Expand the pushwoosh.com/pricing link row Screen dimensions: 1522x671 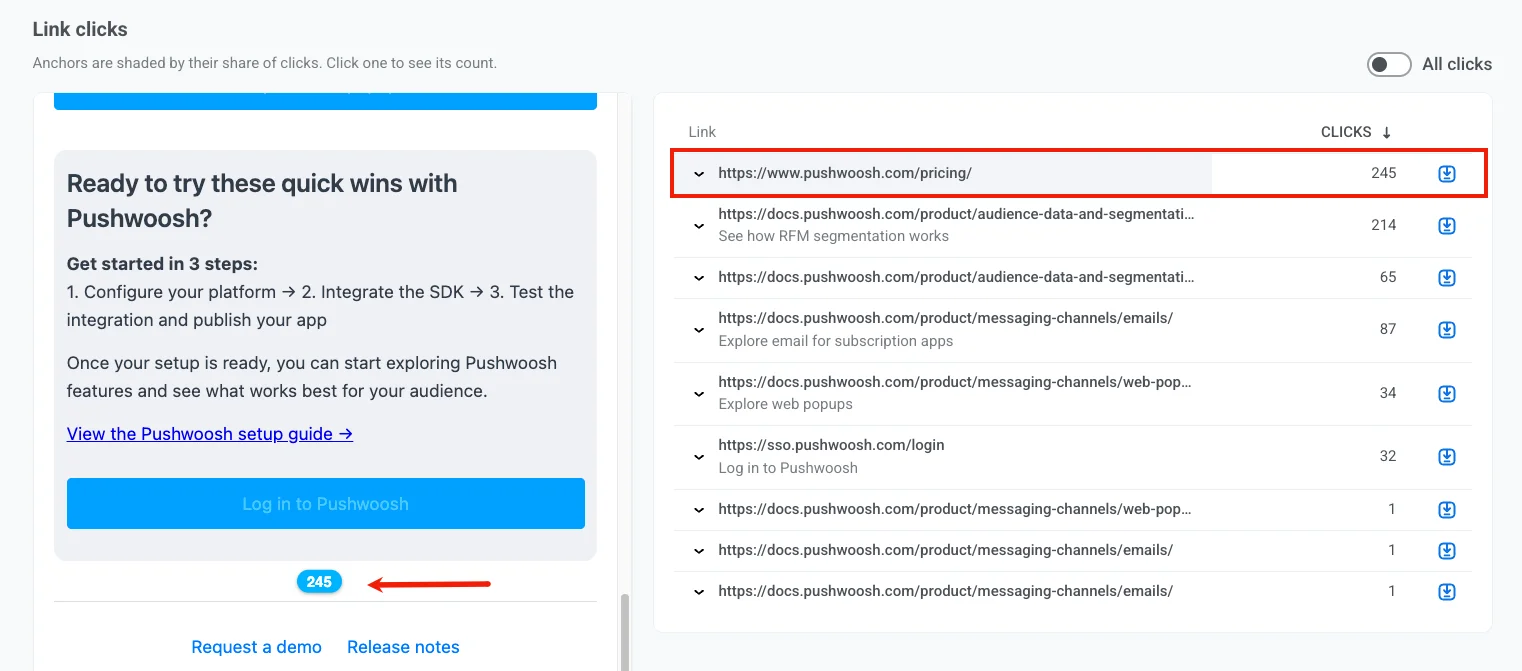pyautogui.click(x=699, y=174)
